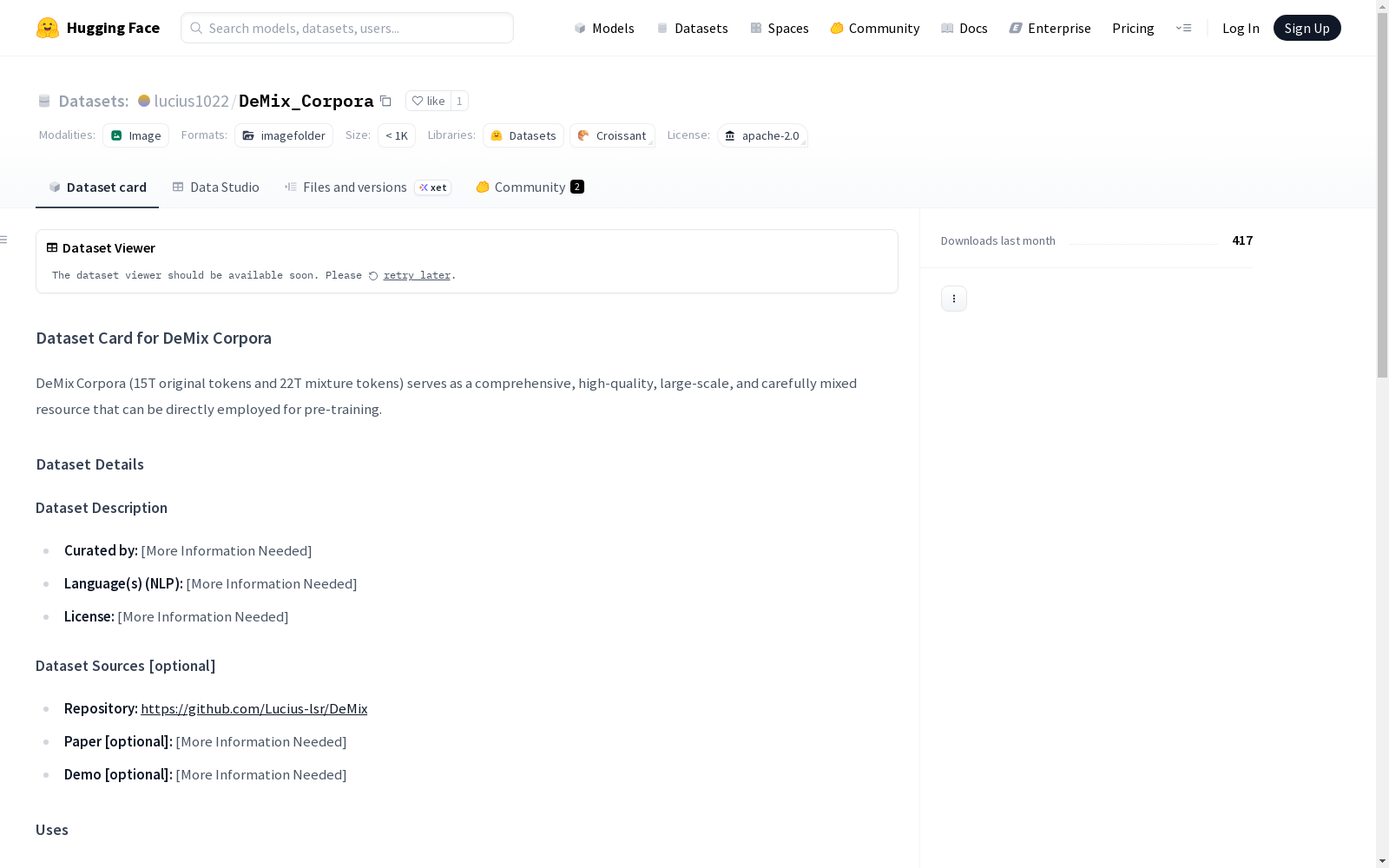
Task: Visit the Pricing page
Action: pos(1133,28)
